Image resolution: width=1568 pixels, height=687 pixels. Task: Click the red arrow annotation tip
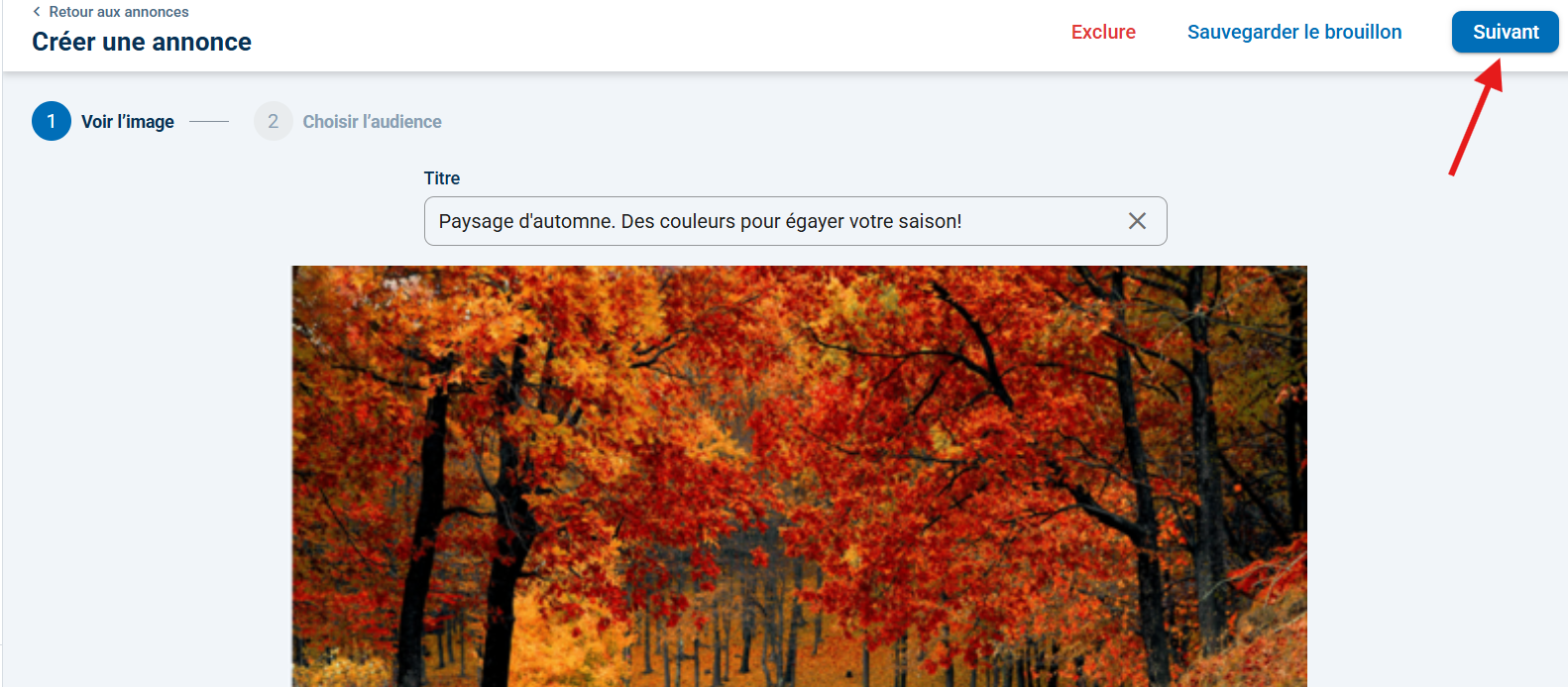click(x=1497, y=63)
